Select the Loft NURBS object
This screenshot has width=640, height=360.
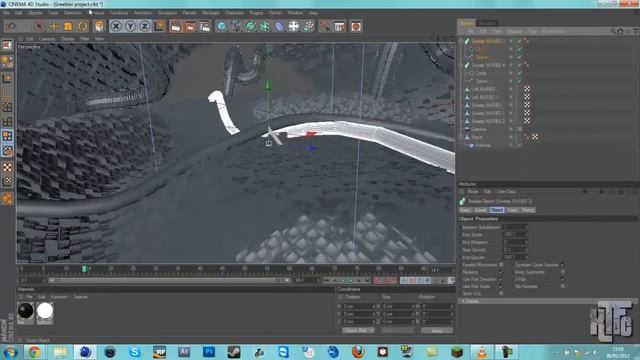(x=483, y=89)
